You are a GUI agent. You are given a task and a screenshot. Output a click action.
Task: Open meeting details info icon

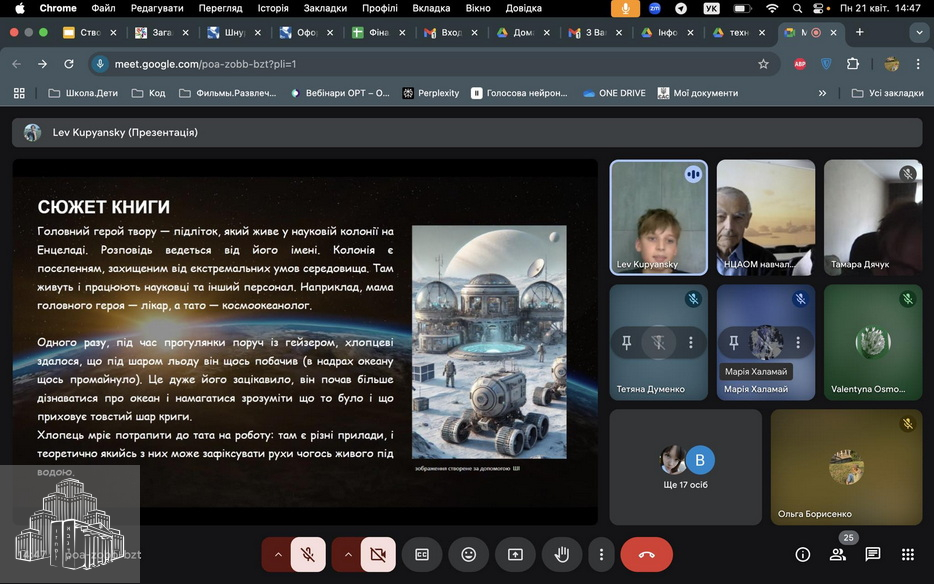[x=802, y=554]
